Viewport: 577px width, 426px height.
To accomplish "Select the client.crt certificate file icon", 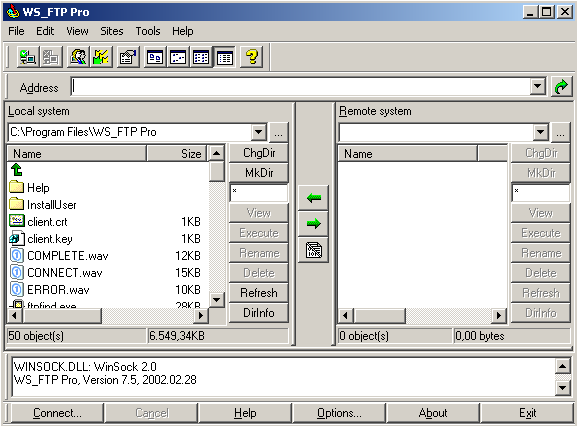I will (x=17, y=221).
